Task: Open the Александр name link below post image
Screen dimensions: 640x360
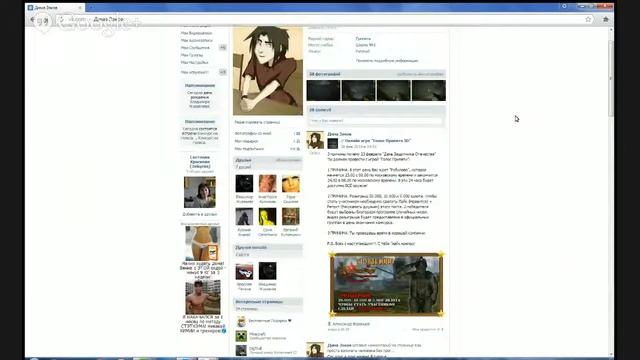Action: click(x=351, y=324)
